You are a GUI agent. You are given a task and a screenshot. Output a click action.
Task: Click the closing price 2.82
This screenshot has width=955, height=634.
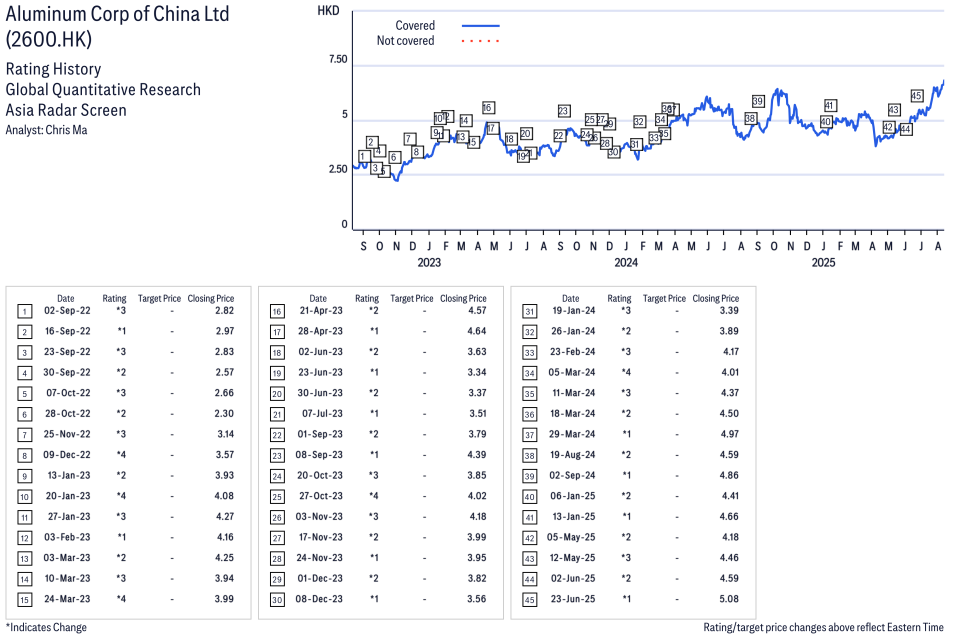point(224,311)
